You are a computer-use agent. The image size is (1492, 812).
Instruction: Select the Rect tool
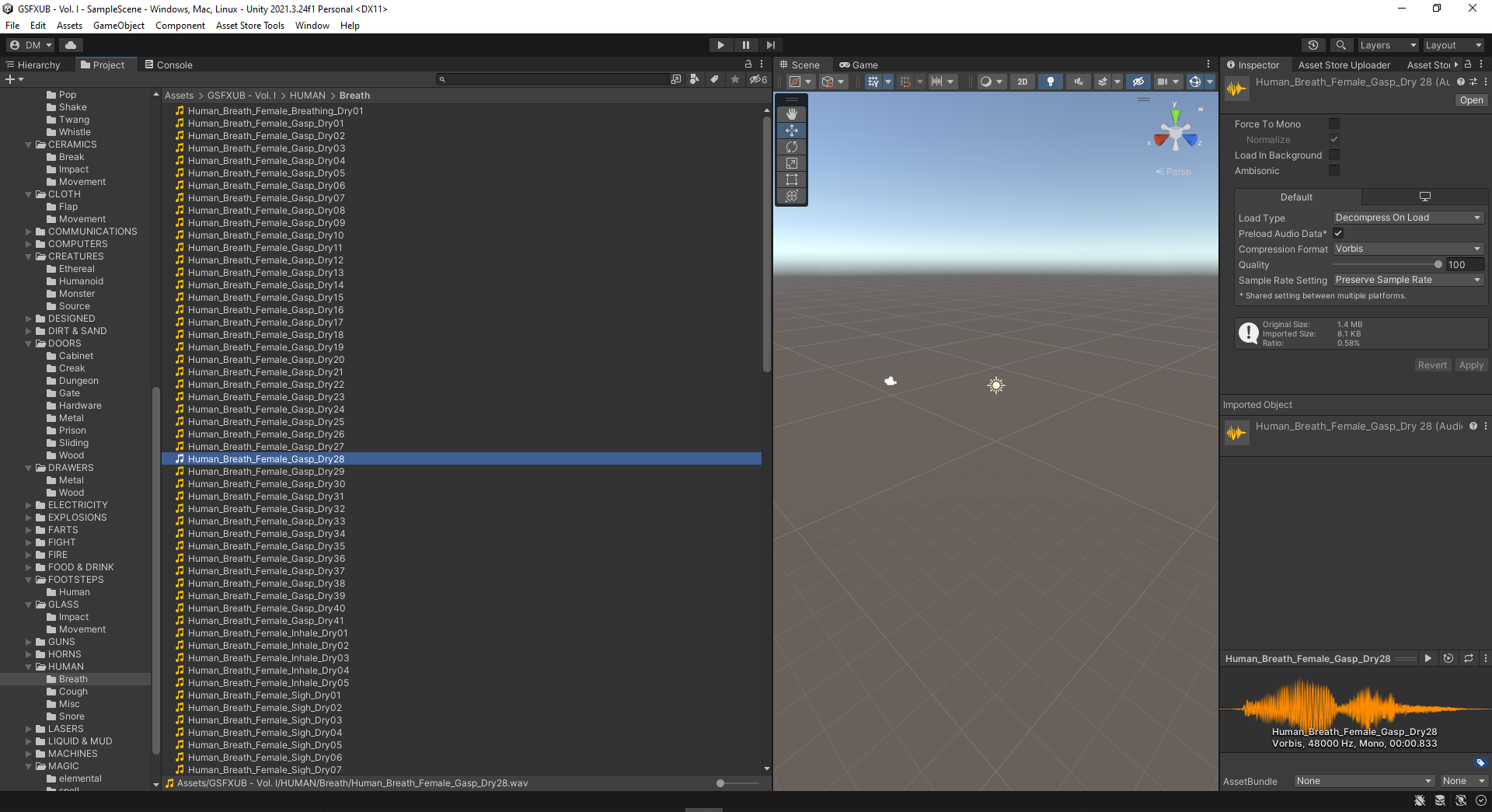point(792,179)
